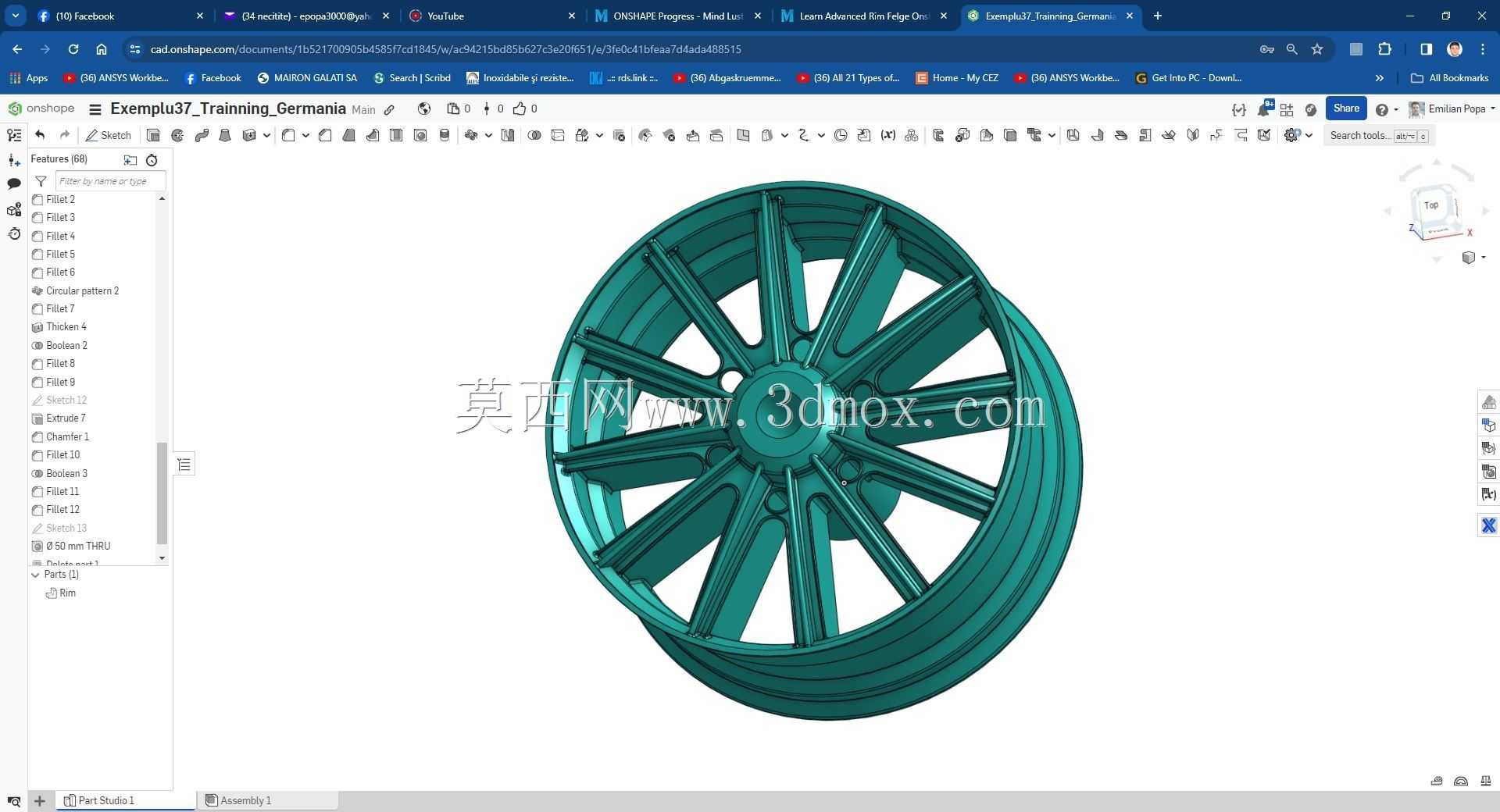Select the Split tool icon
This screenshot has height=812, width=1500.
pyautogui.click(x=558, y=135)
